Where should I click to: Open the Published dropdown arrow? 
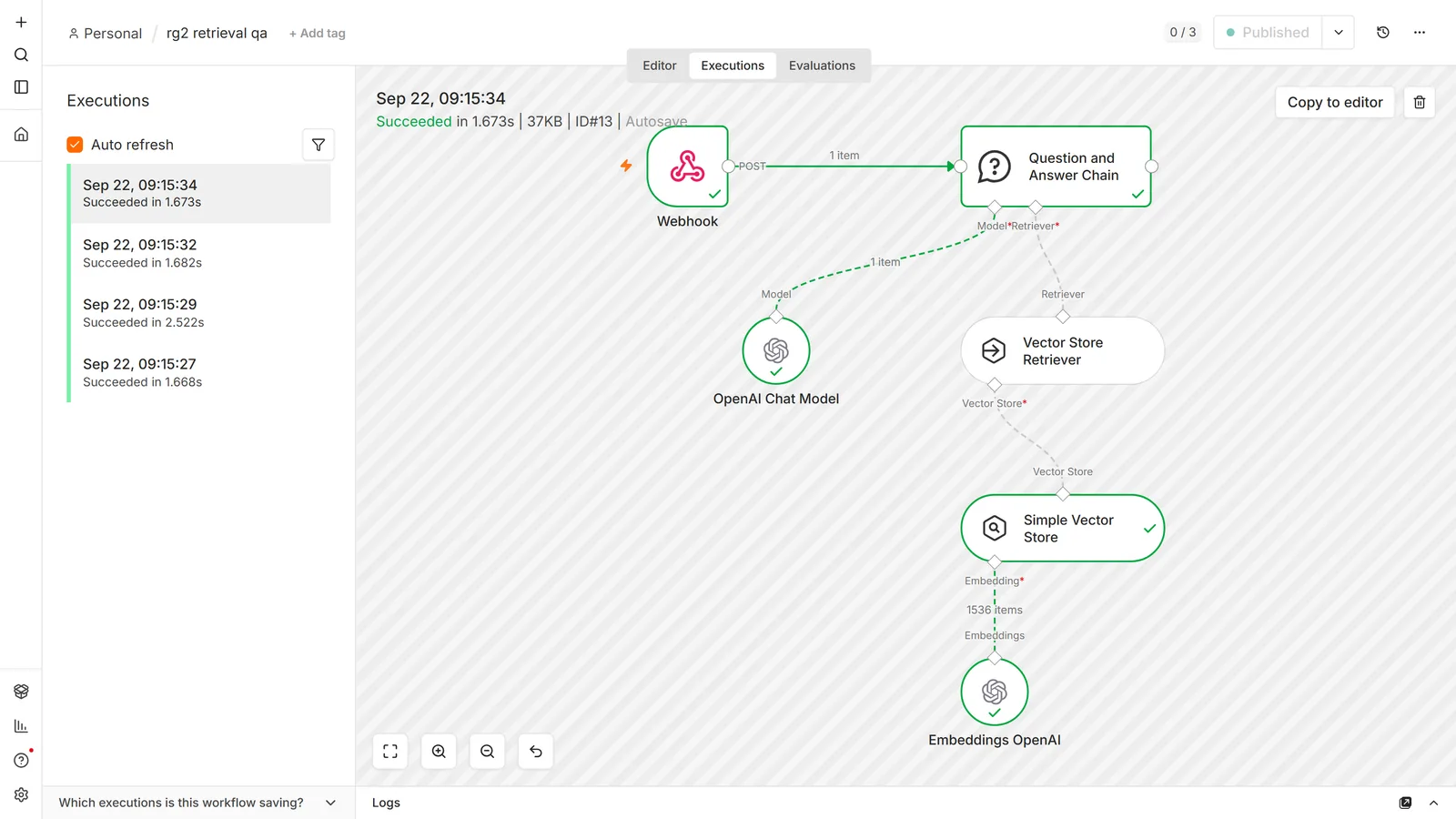pyautogui.click(x=1339, y=33)
